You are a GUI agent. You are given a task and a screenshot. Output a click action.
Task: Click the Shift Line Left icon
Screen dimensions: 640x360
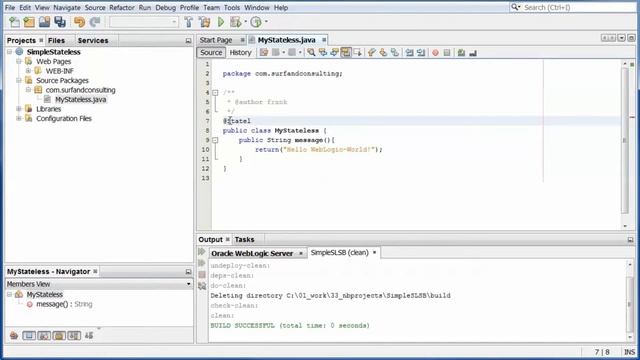click(409, 52)
